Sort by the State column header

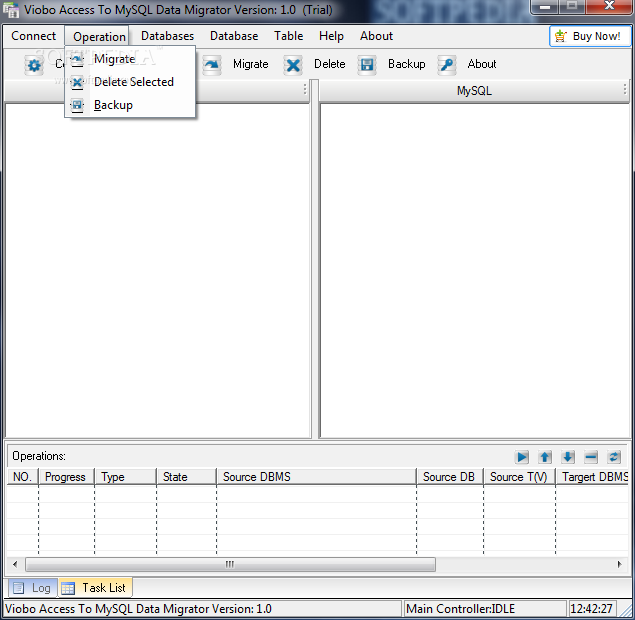click(186, 477)
